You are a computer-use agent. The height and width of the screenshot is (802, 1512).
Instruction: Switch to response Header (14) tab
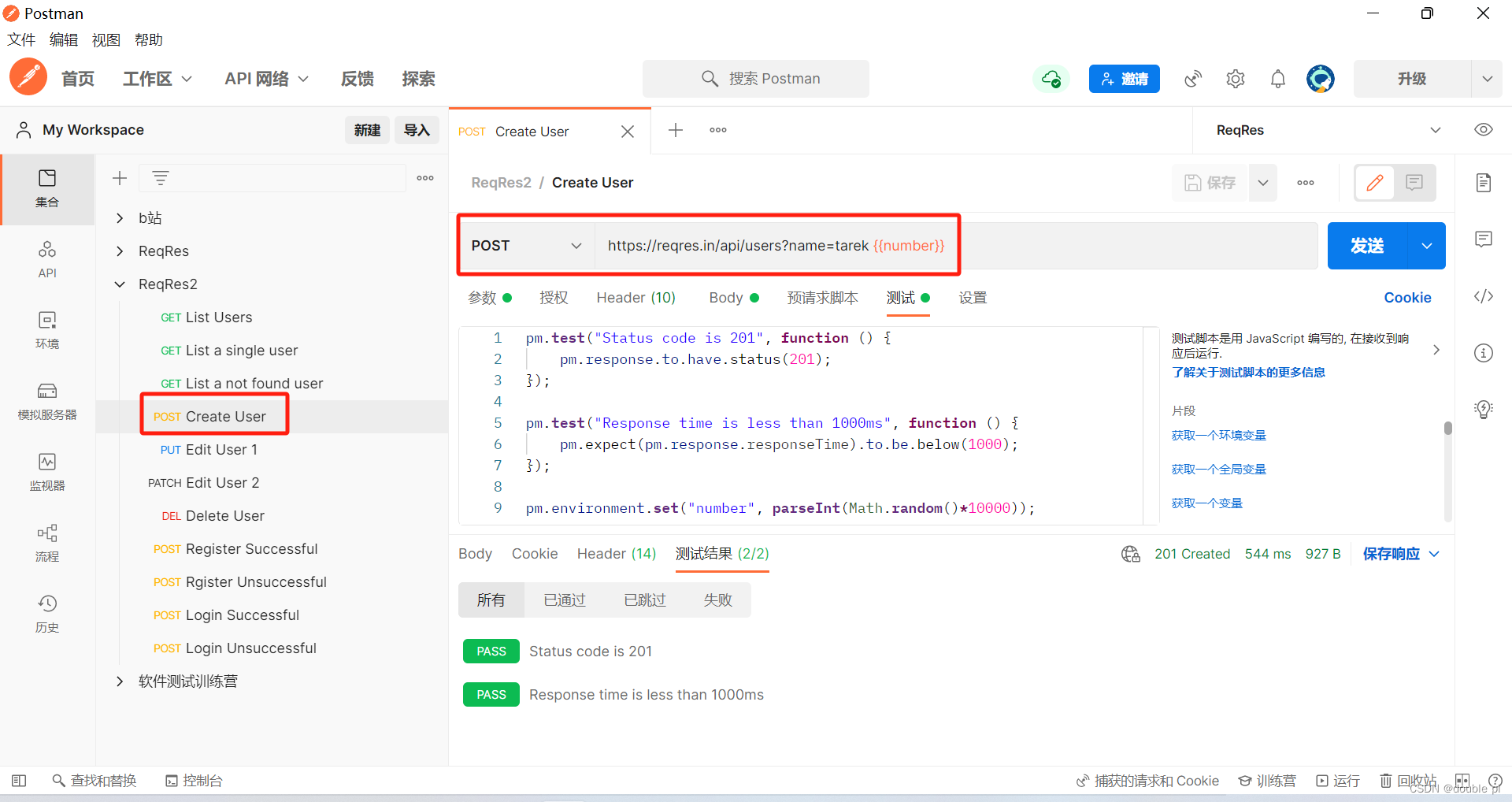tap(617, 554)
